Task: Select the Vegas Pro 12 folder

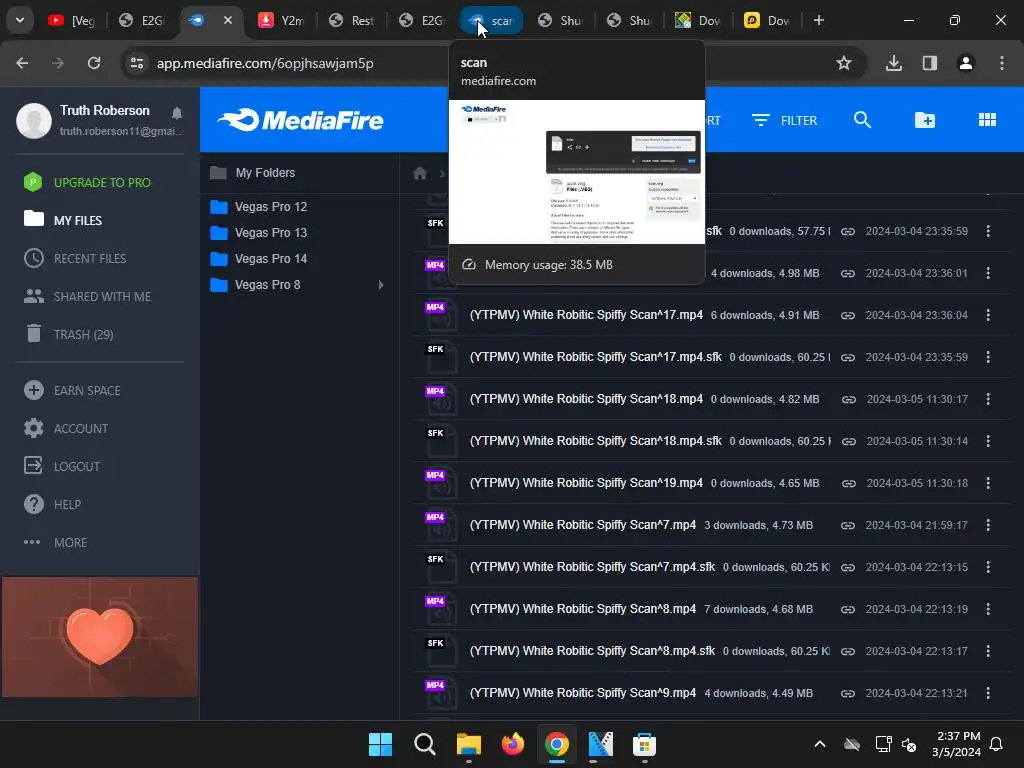Action: 259,206
